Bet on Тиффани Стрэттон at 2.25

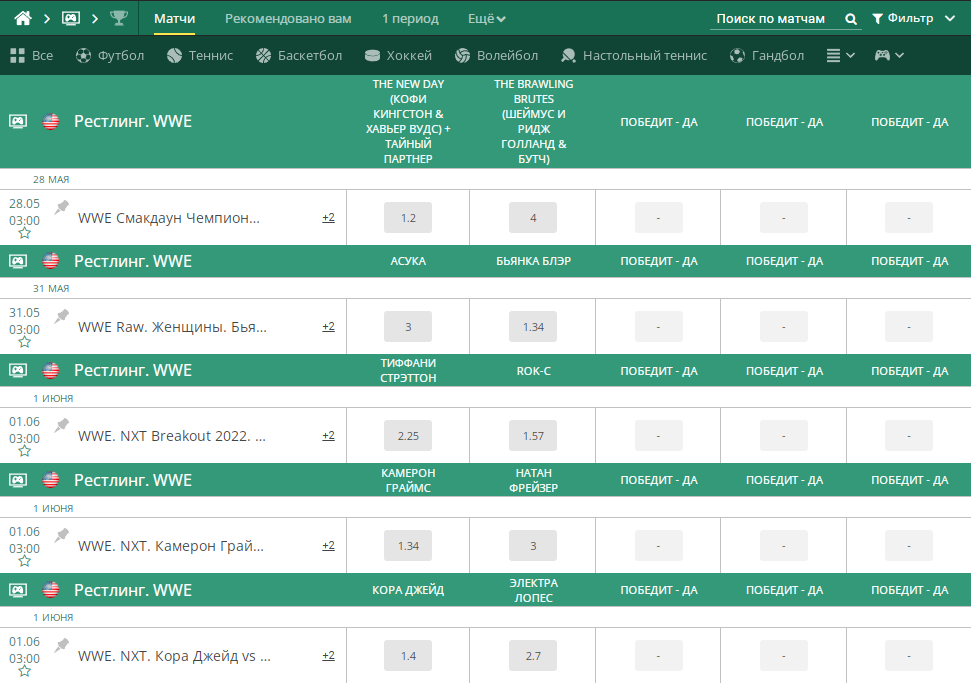(x=408, y=436)
